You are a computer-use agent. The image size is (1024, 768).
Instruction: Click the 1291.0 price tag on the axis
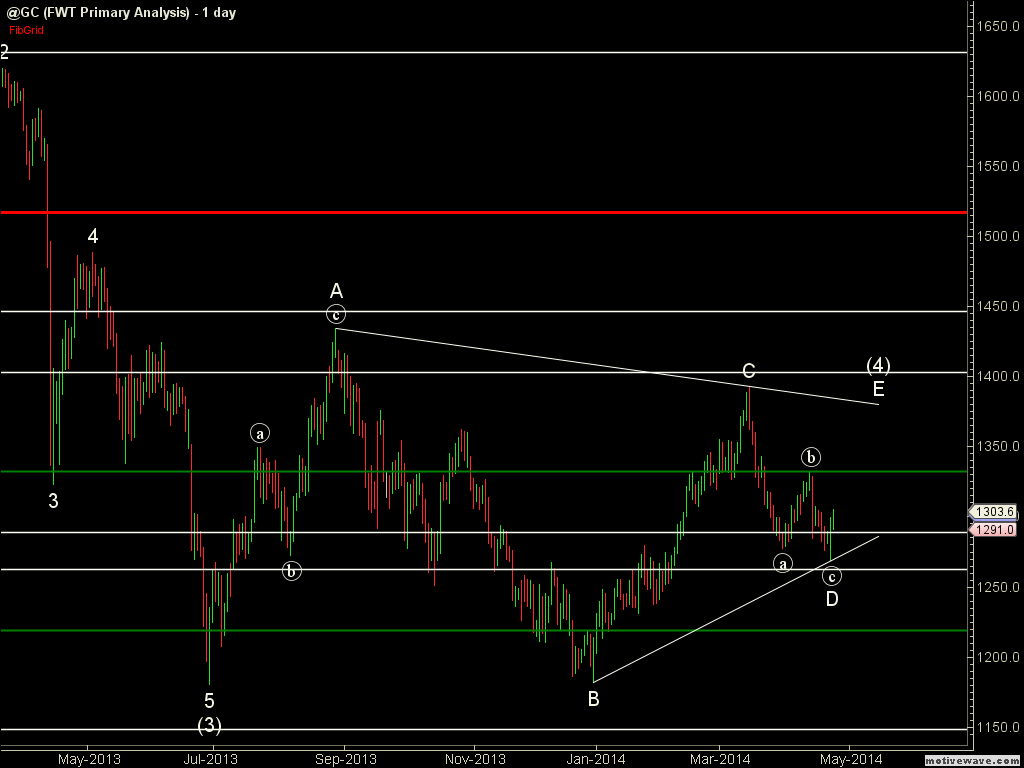[x=994, y=530]
